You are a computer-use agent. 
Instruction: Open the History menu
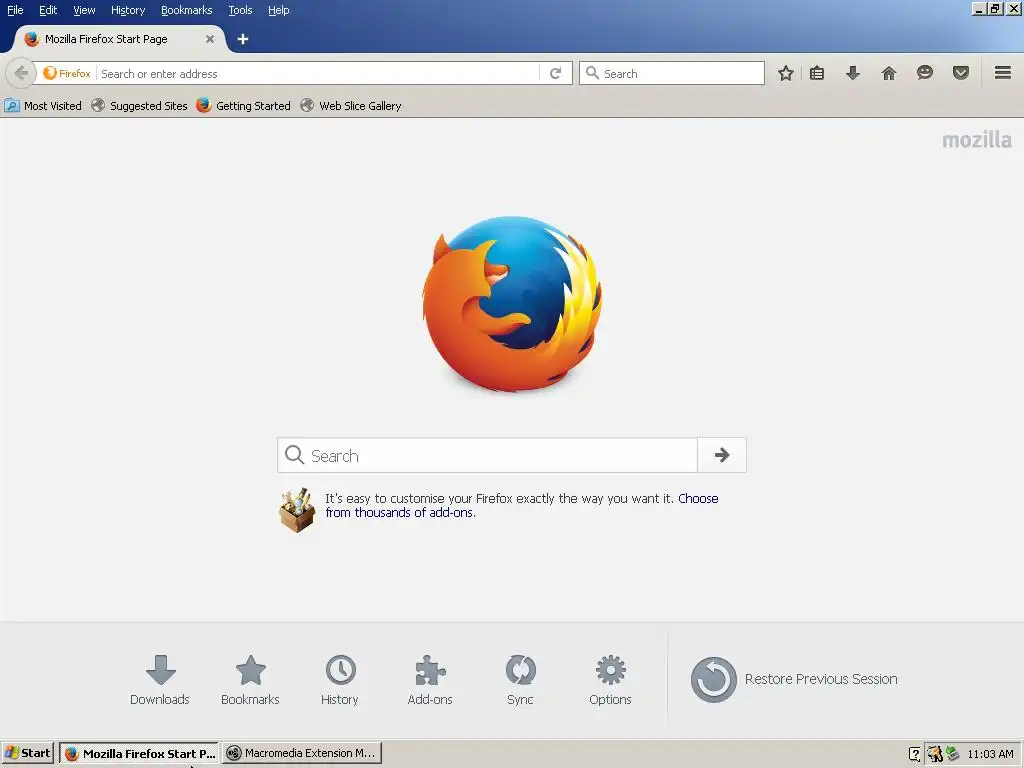(x=128, y=10)
